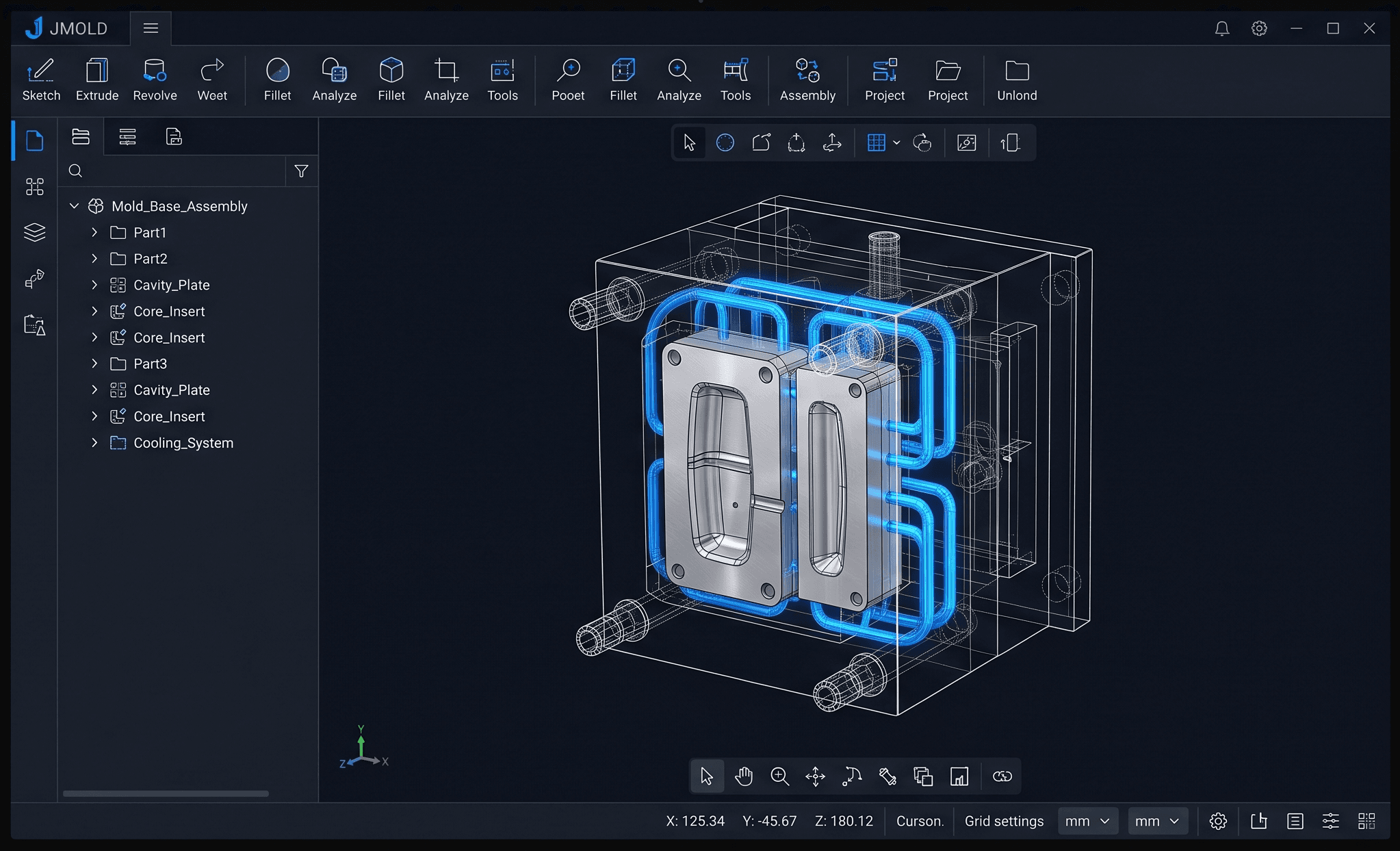Screen dimensions: 1400x851
Task: Open the first mm units dropdown
Action: [1087, 821]
